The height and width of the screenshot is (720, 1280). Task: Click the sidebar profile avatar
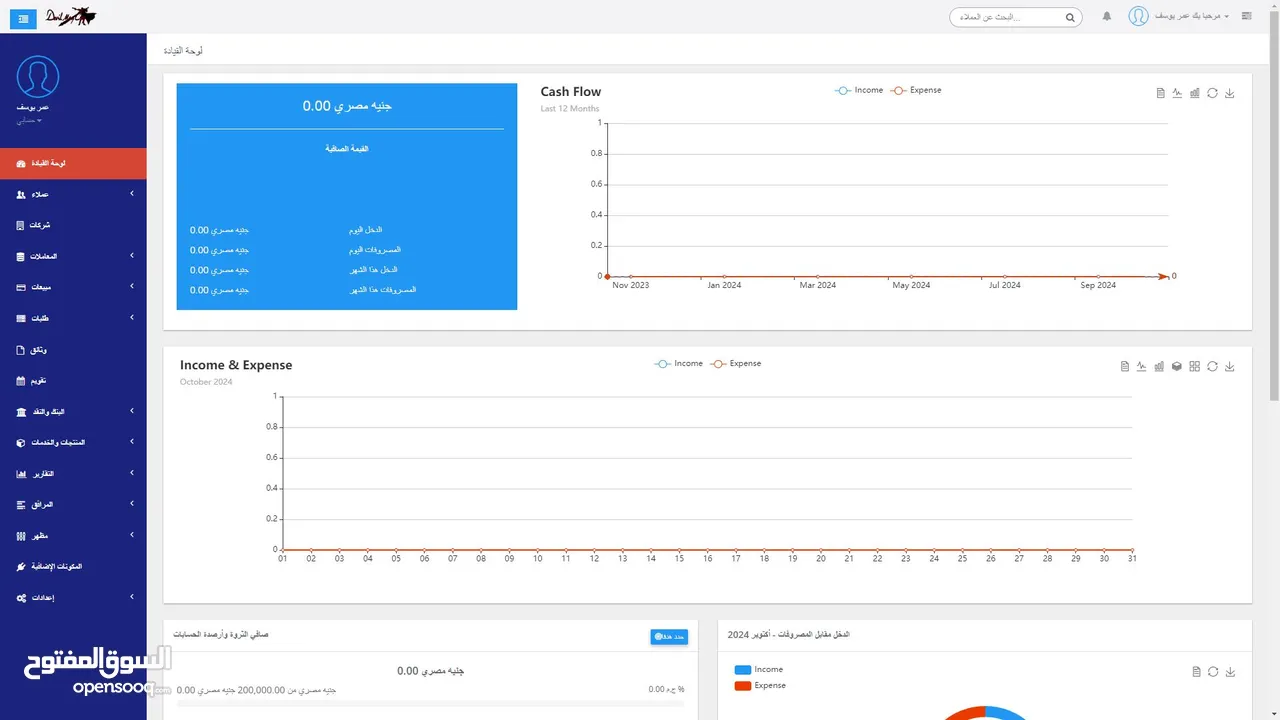coord(38,77)
